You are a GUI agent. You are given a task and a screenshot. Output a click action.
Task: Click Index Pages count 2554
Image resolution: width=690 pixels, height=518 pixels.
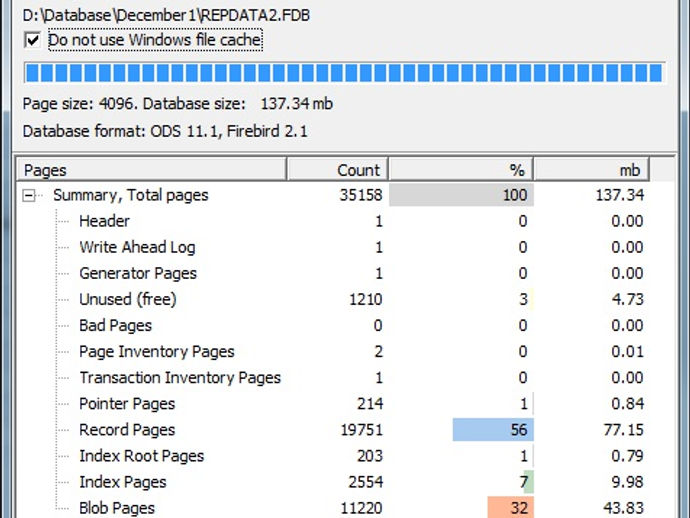365,482
